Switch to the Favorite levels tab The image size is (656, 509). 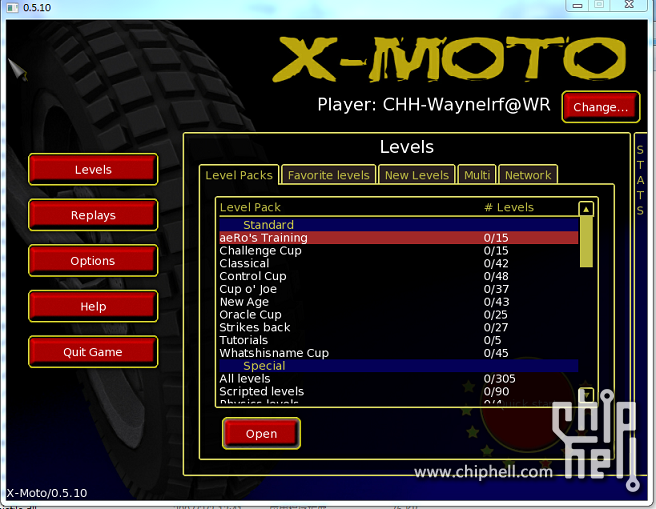pos(329,175)
